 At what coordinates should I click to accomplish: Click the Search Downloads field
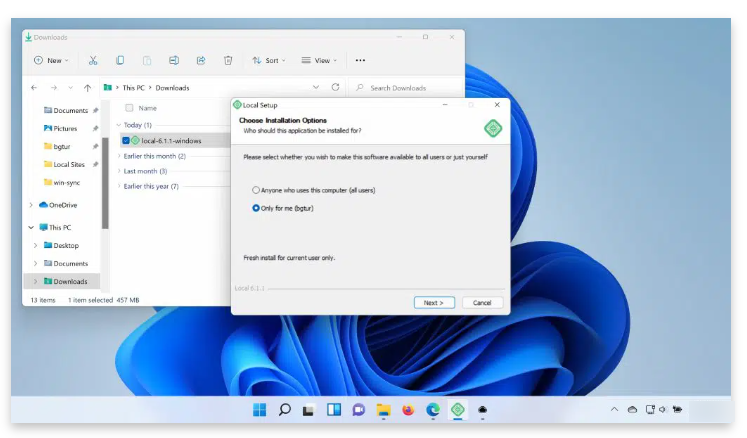coord(405,88)
